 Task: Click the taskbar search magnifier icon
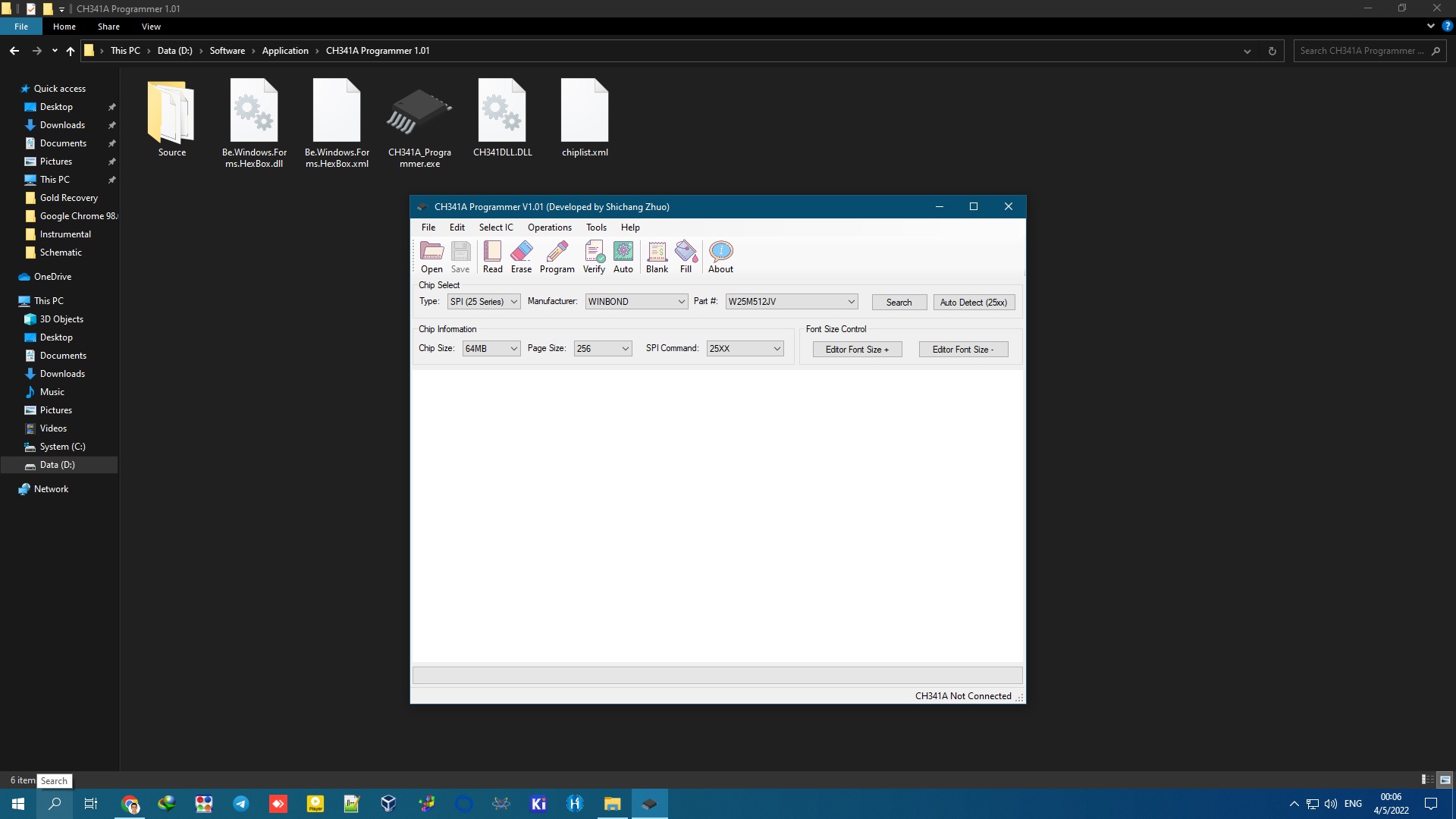pyautogui.click(x=55, y=804)
